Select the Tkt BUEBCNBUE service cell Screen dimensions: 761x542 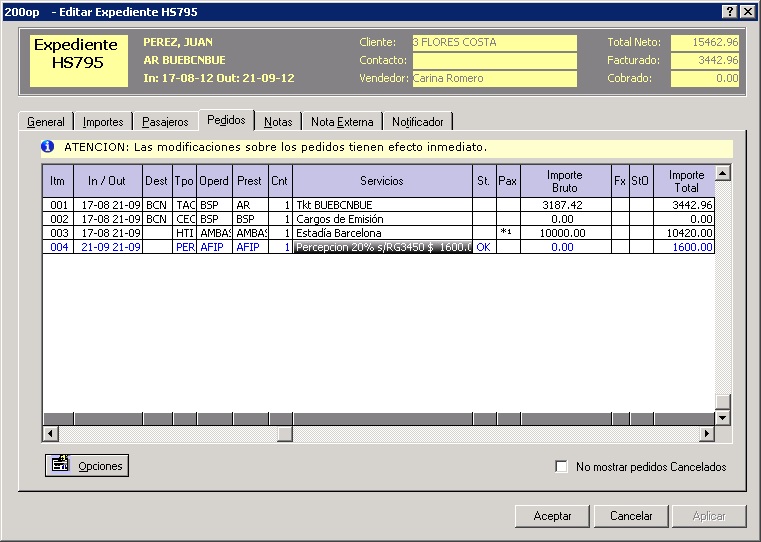tap(382, 205)
